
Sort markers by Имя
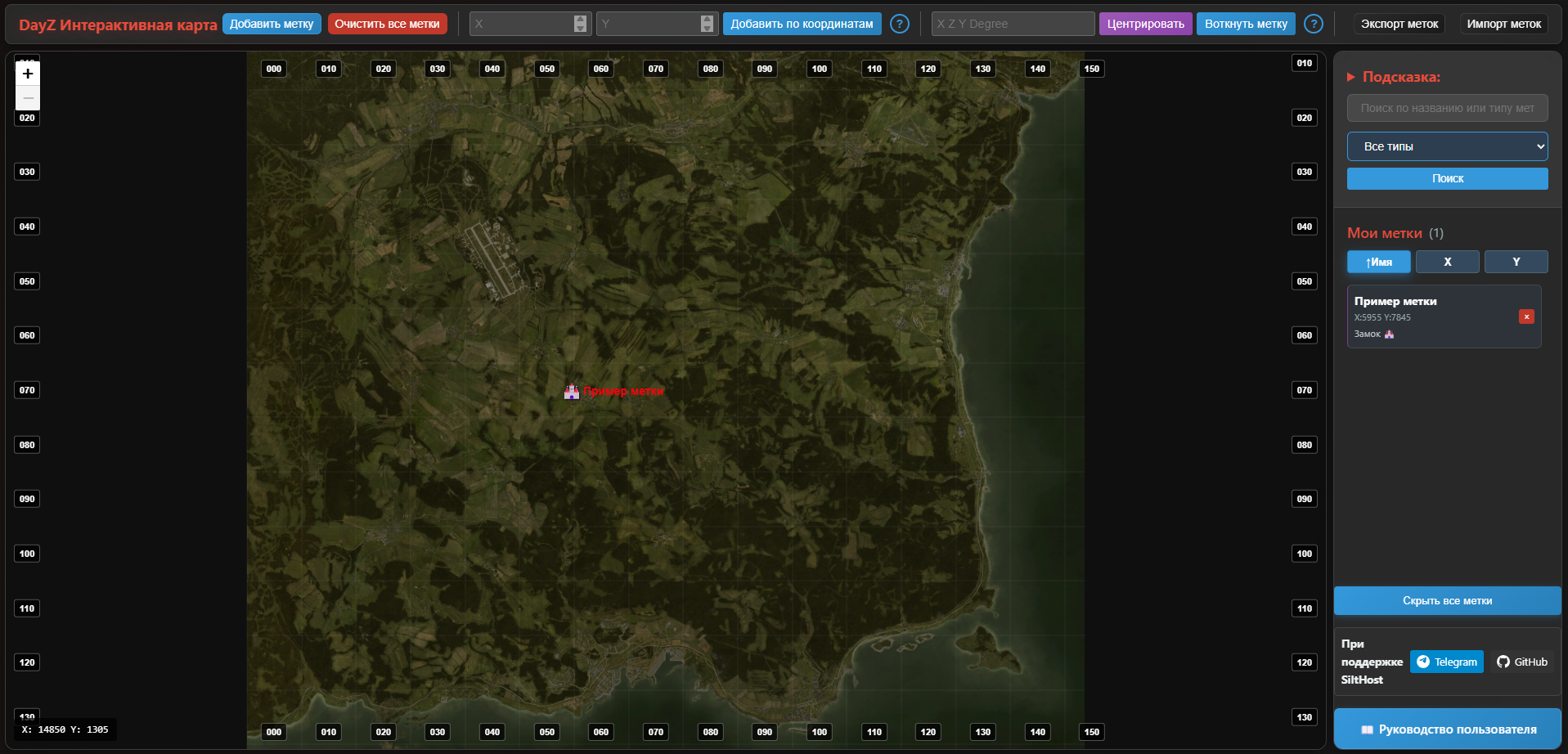(x=1378, y=262)
